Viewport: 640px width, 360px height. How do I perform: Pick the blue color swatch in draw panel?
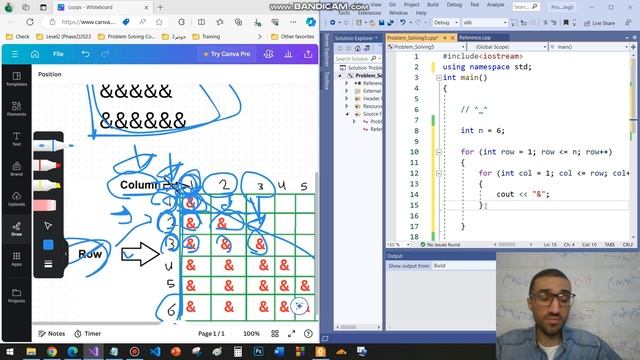[x=48, y=244]
